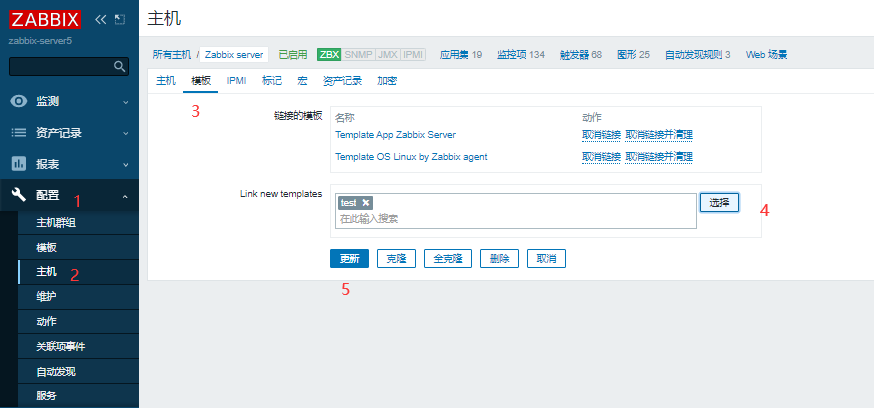This screenshot has width=874, height=408.
Task: Click the sidebar kiosk/hide mode icon
Action: [119, 20]
